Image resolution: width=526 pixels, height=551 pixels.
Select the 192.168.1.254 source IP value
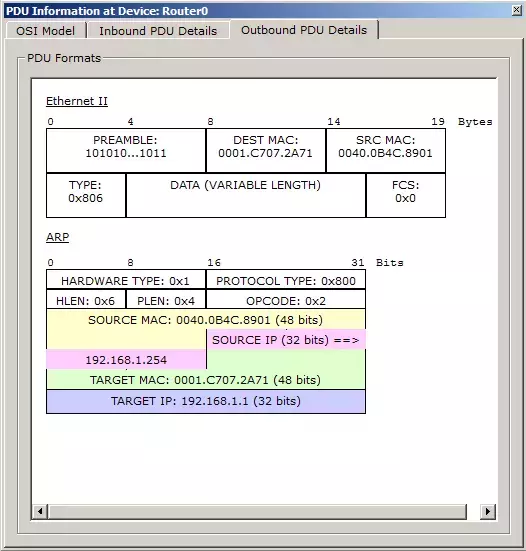tap(126, 360)
